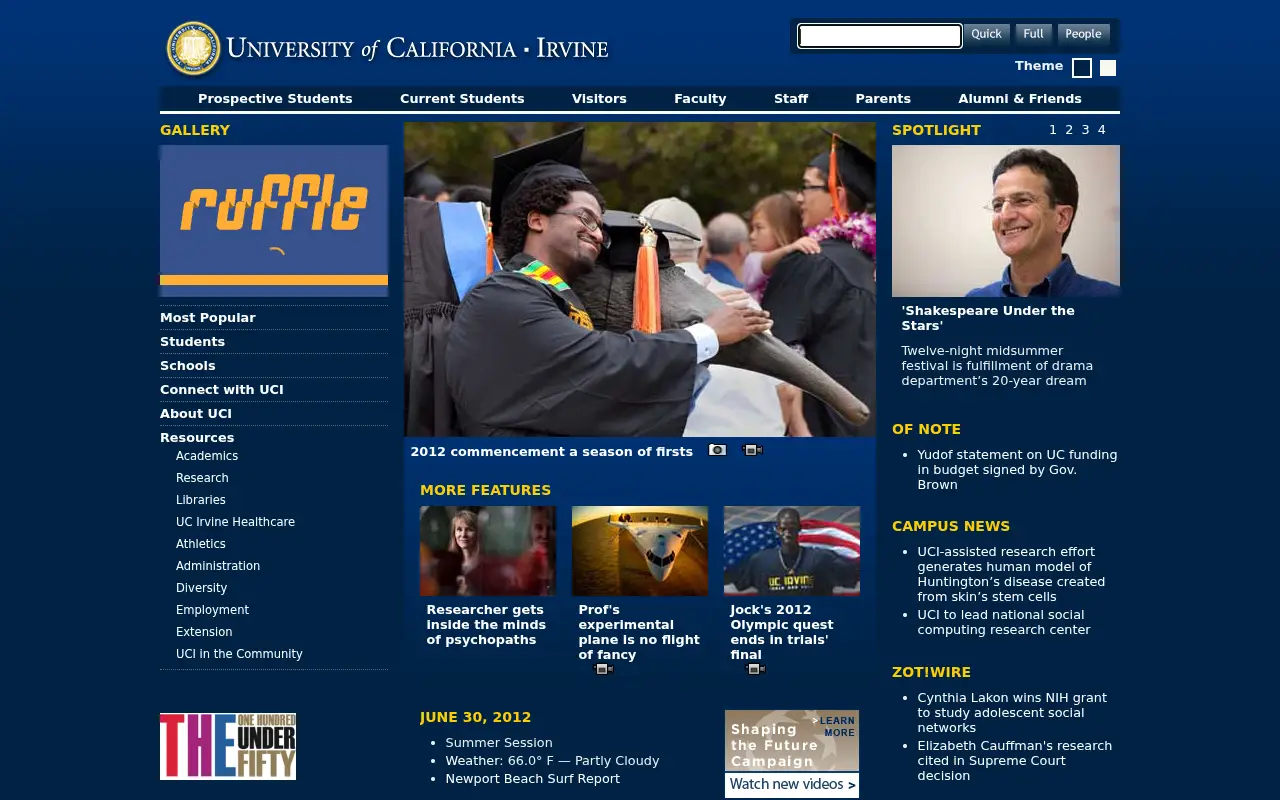
Task: Click the UC Irvine seal logo
Action: (193, 48)
